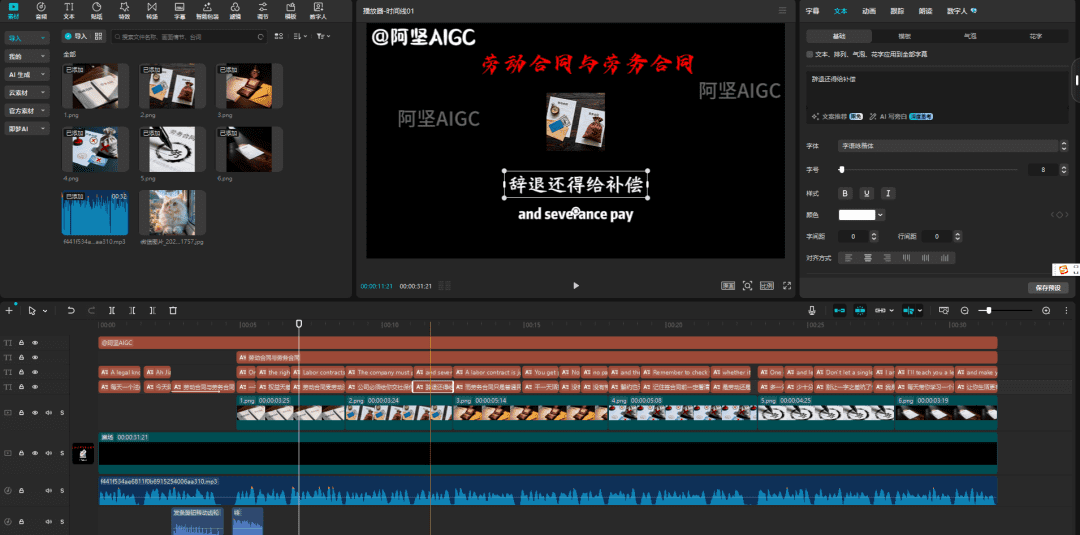Click the undo arrow in timeline toolbar
1080x535 pixels.
point(71,311)
